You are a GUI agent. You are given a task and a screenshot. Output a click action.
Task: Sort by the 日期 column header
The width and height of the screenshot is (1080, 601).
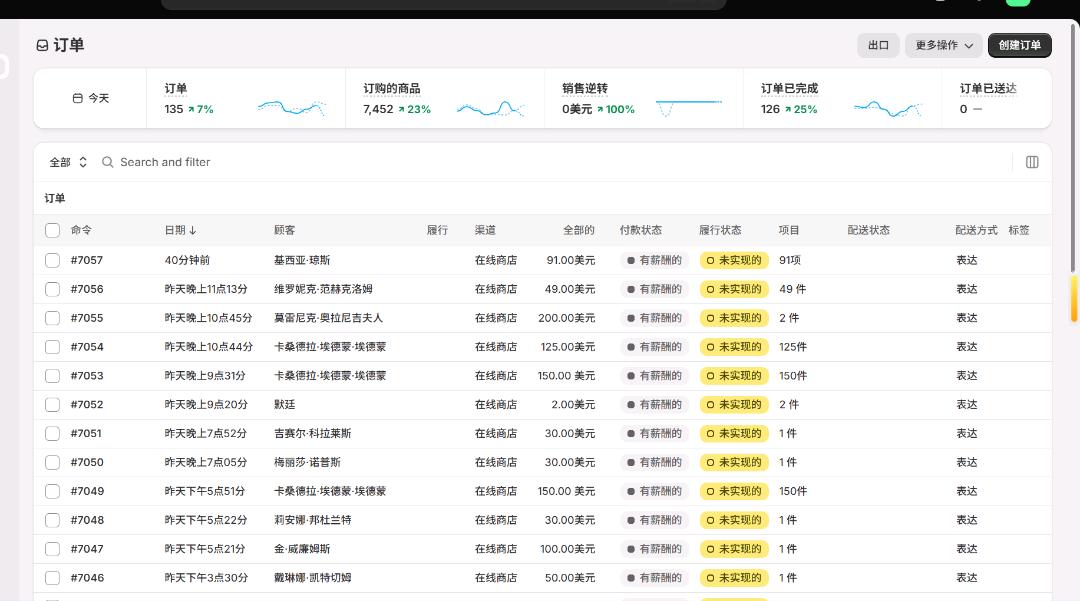[180, 230]
